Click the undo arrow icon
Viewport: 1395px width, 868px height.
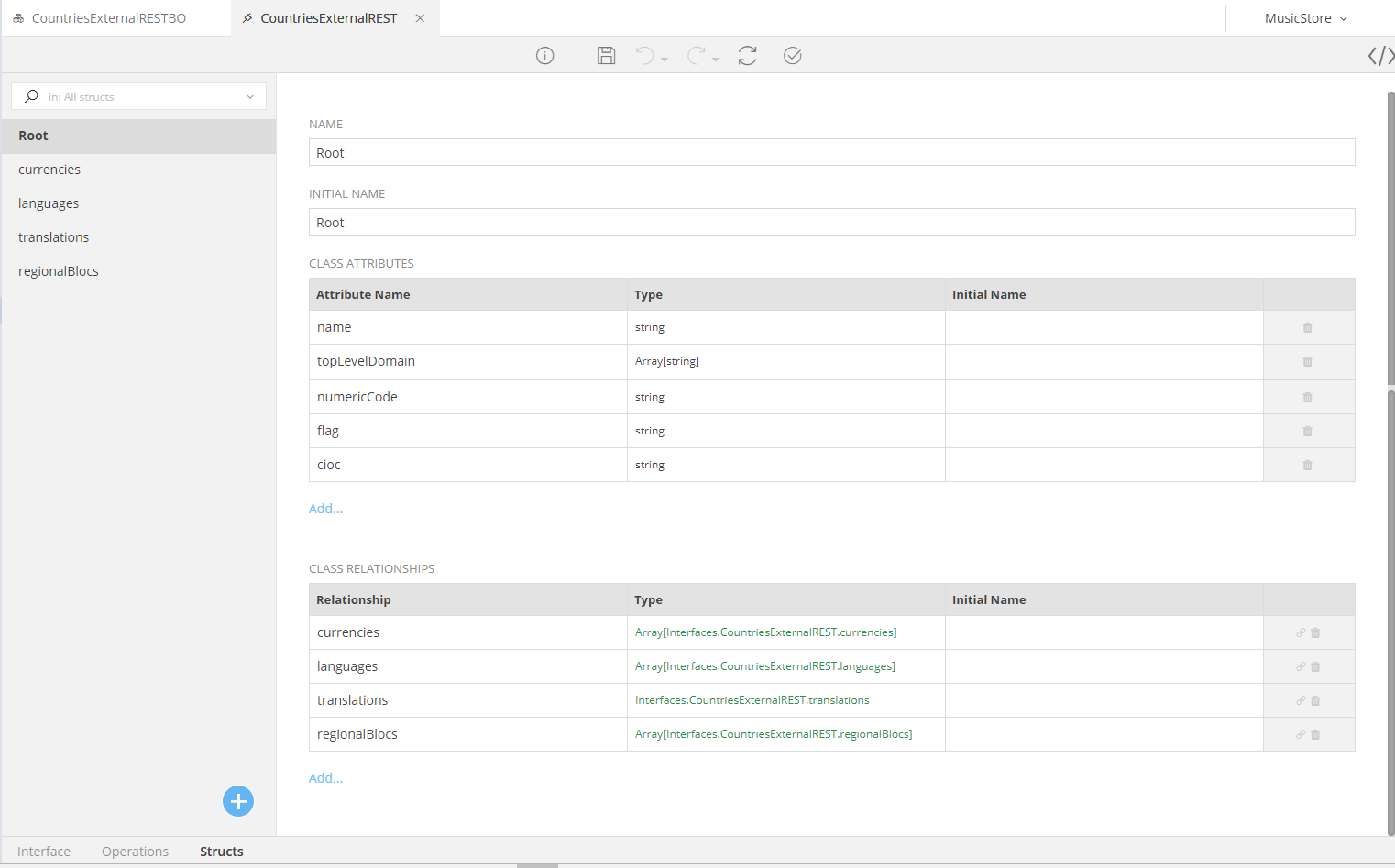tap(645, 56)
